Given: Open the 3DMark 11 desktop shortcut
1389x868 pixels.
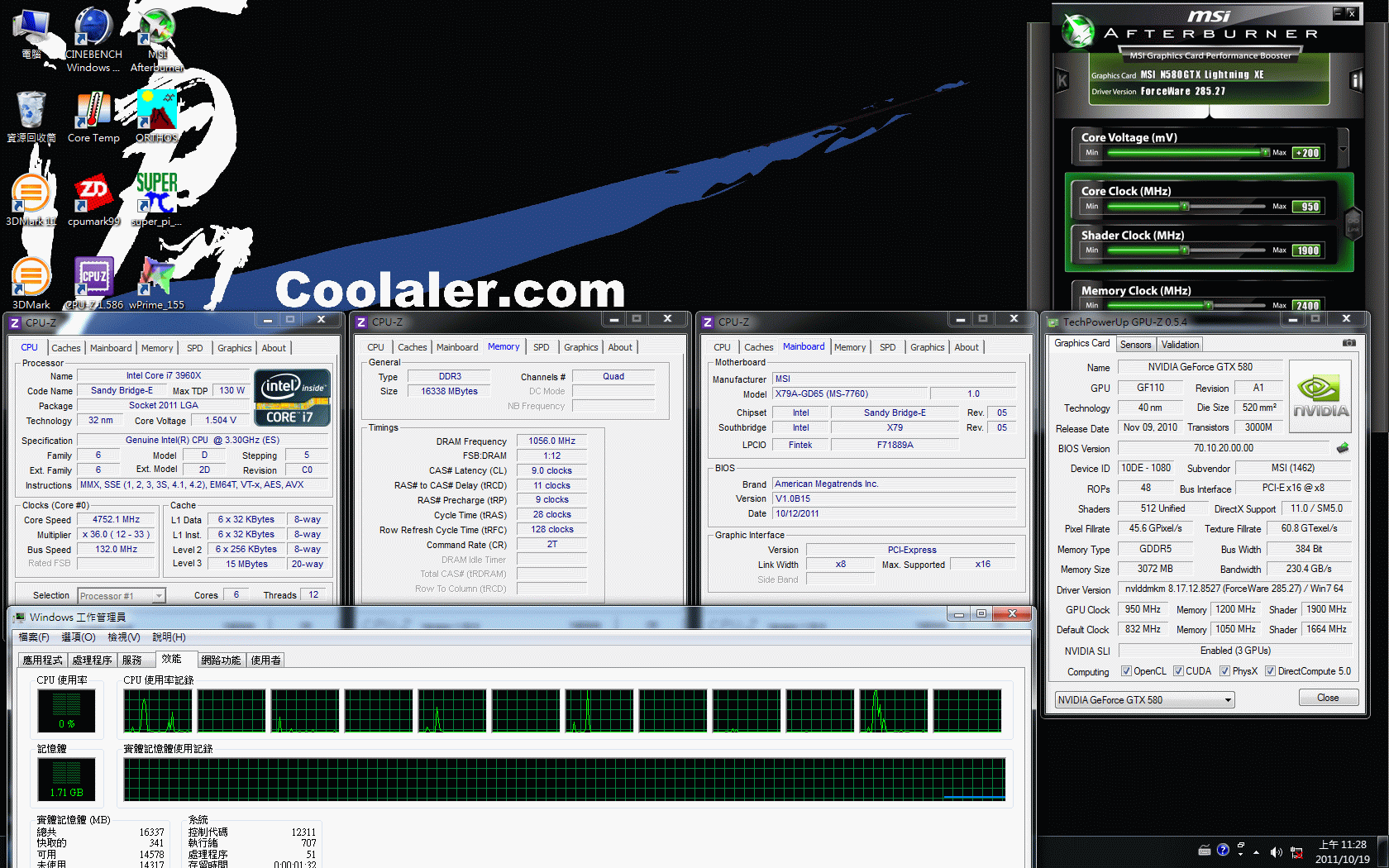Looking at the screenshot, I should pyautogui.click(x=31, y=200).
